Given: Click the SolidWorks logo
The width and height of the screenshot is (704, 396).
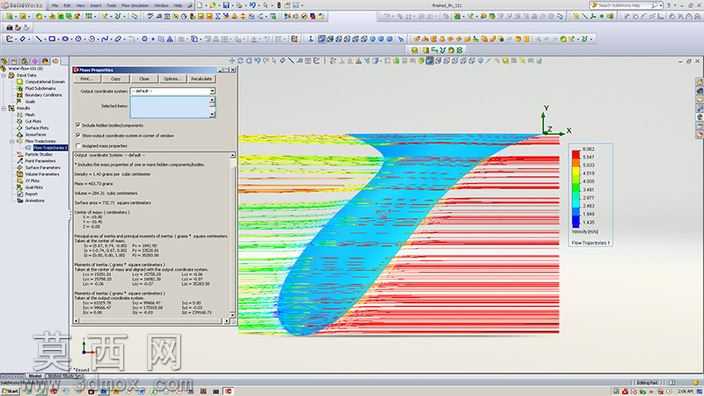Looking at the screenshot, I should tap(22, 5).
